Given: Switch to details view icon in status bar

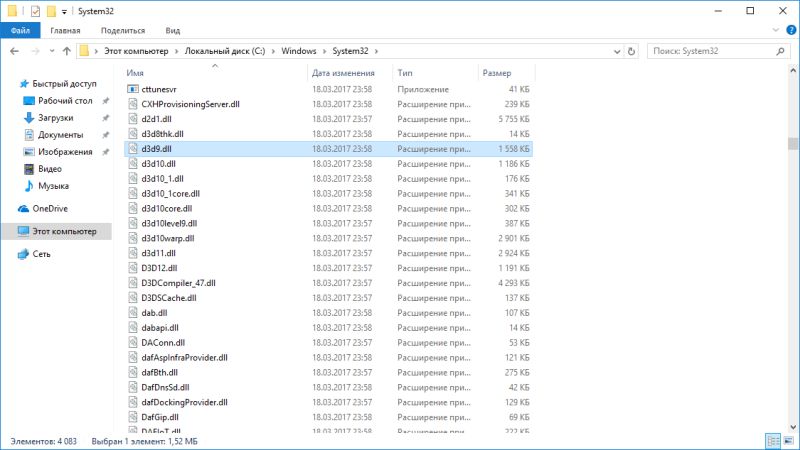Looking at the screenshot, I should (773, 441).
